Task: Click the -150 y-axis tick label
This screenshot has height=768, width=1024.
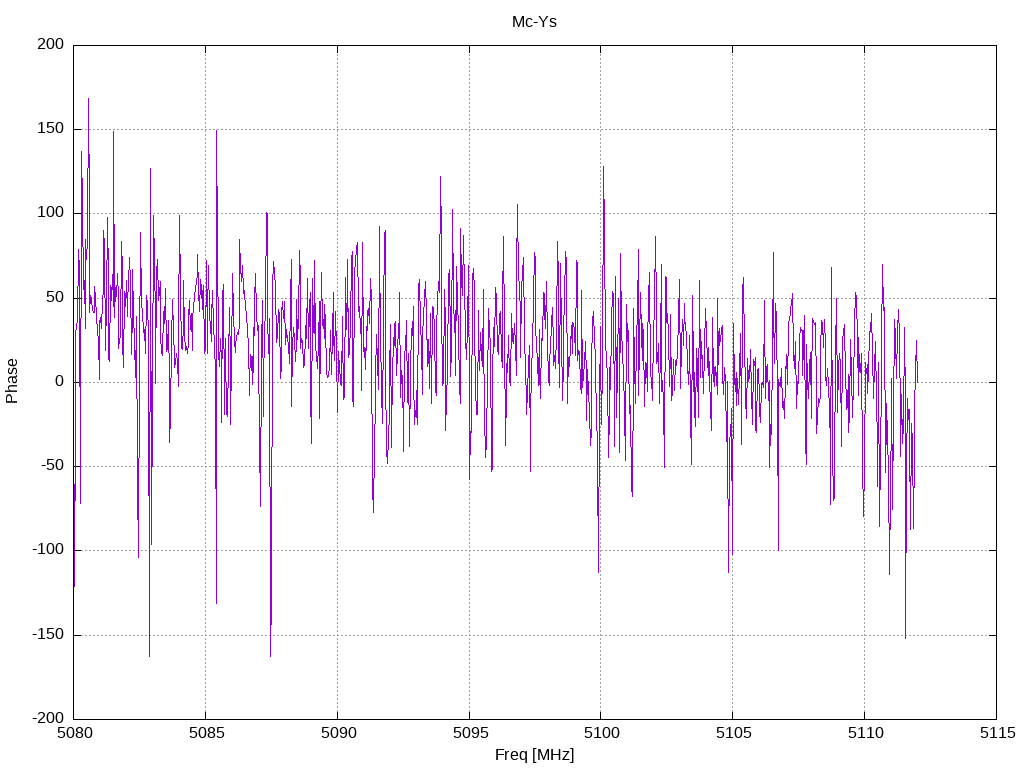Action: point(48,634)
